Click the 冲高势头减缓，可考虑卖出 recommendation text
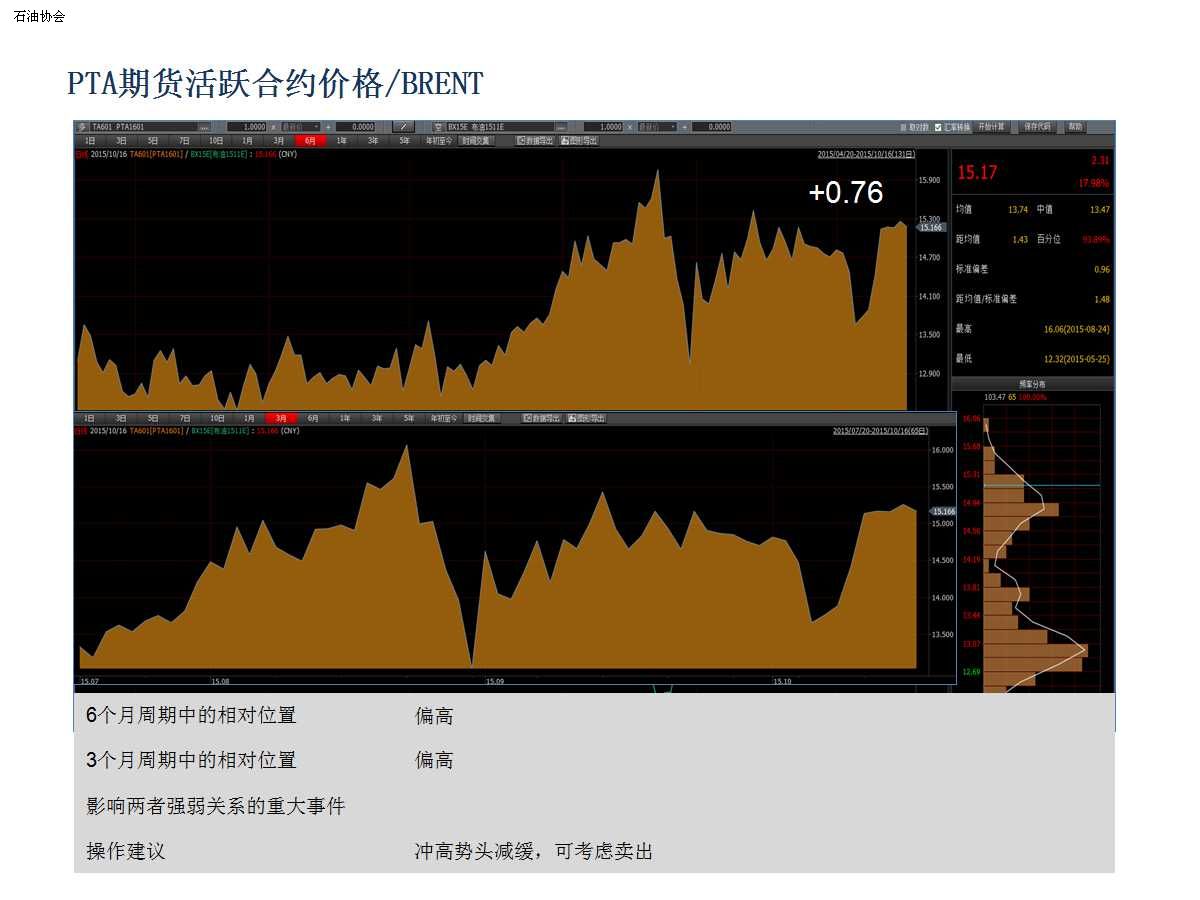The width and height of the screenshot is (1200, 900). [x=534, y=852]
